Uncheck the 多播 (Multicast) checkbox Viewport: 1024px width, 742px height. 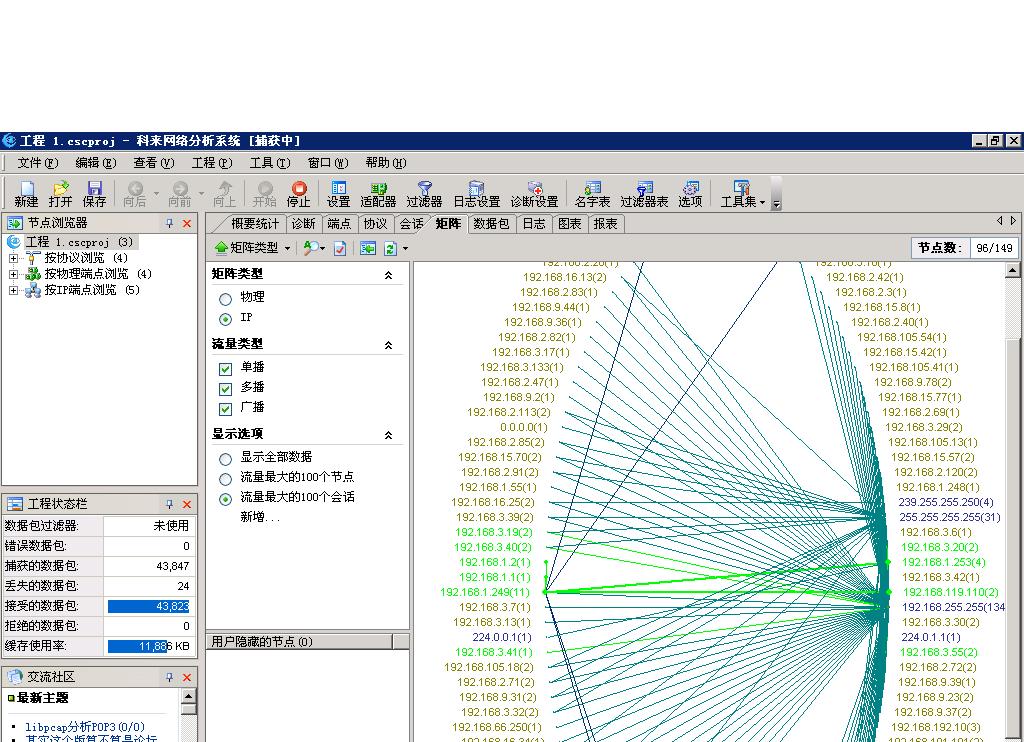tap(225, 388)
